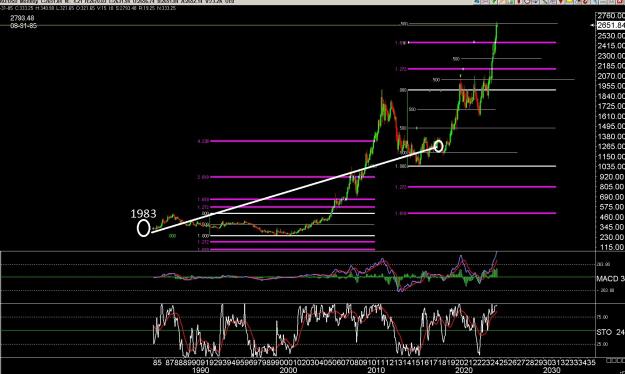
Task: Select the 1495.00 price axis label
Action: pyautogui.click(x=611, y=126)
